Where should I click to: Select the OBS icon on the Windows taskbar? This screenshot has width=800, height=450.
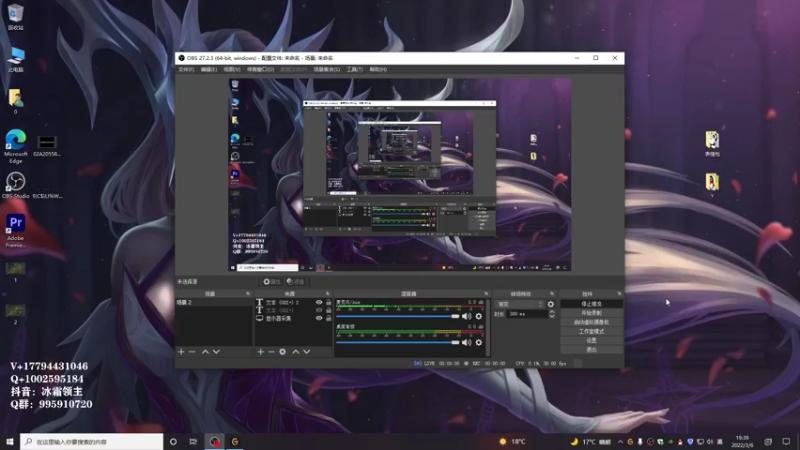tap(214, 441)
